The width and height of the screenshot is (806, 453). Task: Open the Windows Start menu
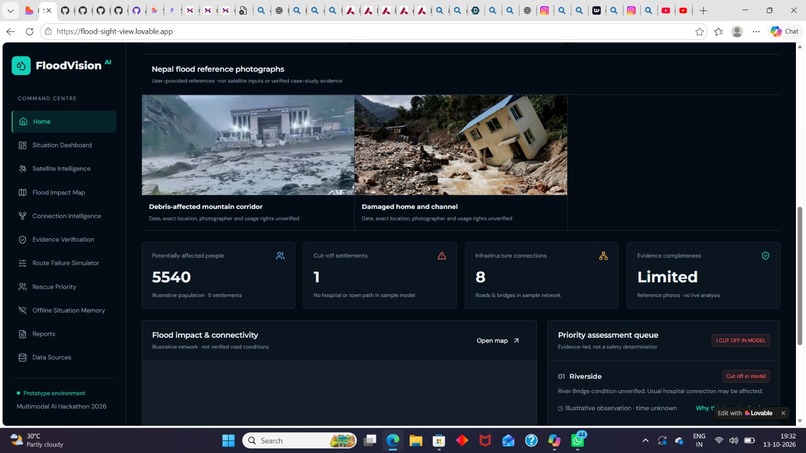point(228,441)
